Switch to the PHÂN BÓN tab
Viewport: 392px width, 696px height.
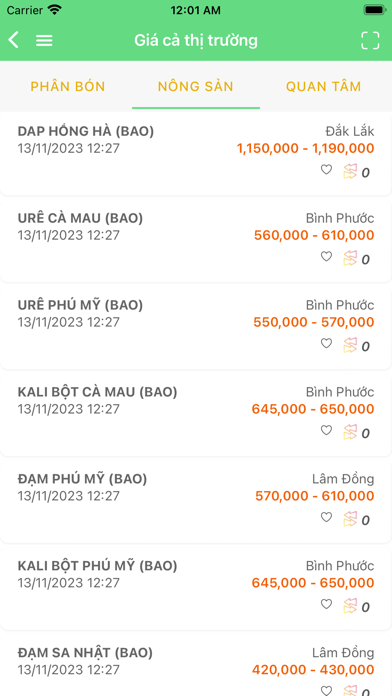coord(68,86)
